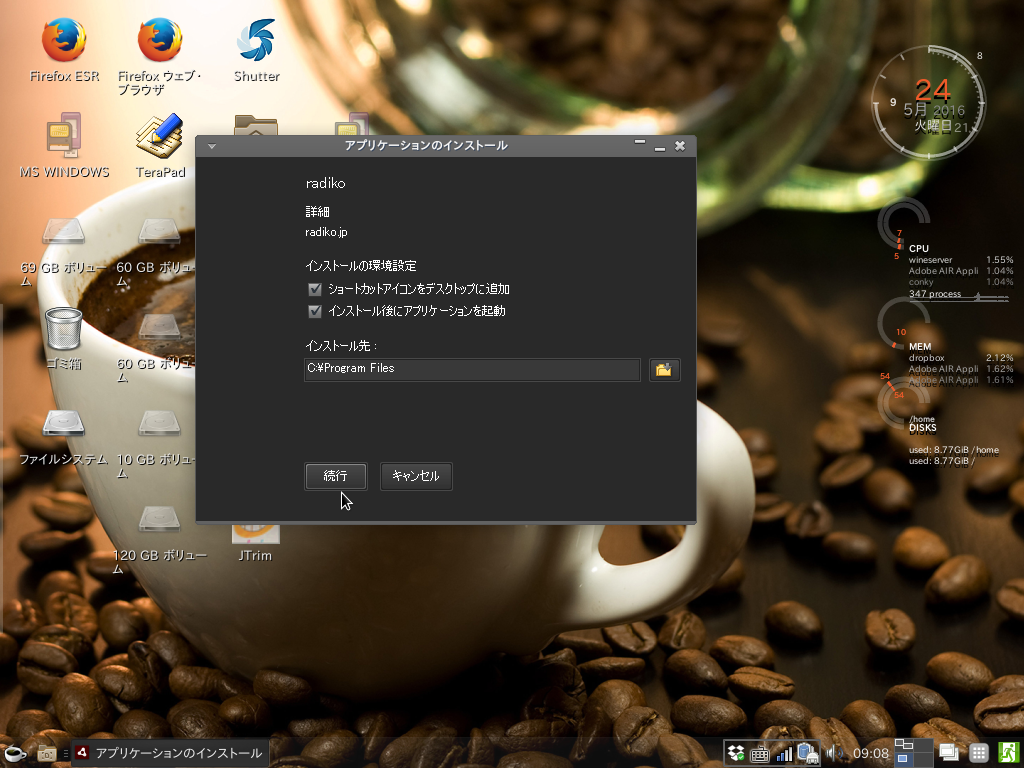Click the Dropbox tray icon
Viewport: 1024px width, 768px height.
click(735, 752)
